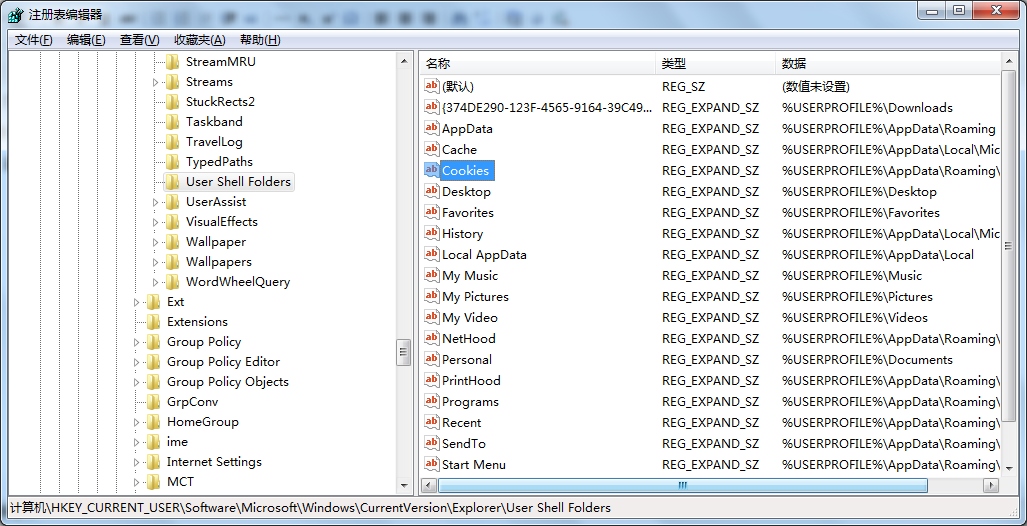Expand the Internet Settings tree node
This screenshot has width=1027, height=526.
(x=136, y=462)
